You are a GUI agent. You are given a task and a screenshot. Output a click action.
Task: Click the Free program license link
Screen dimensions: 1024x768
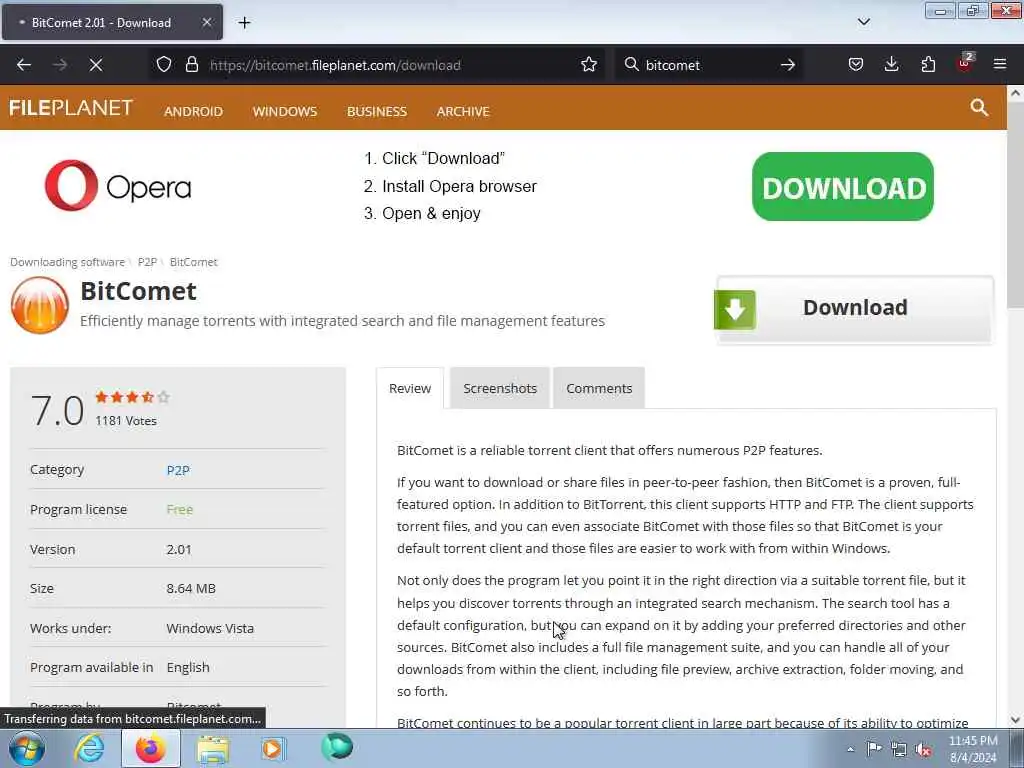[180, 509]
